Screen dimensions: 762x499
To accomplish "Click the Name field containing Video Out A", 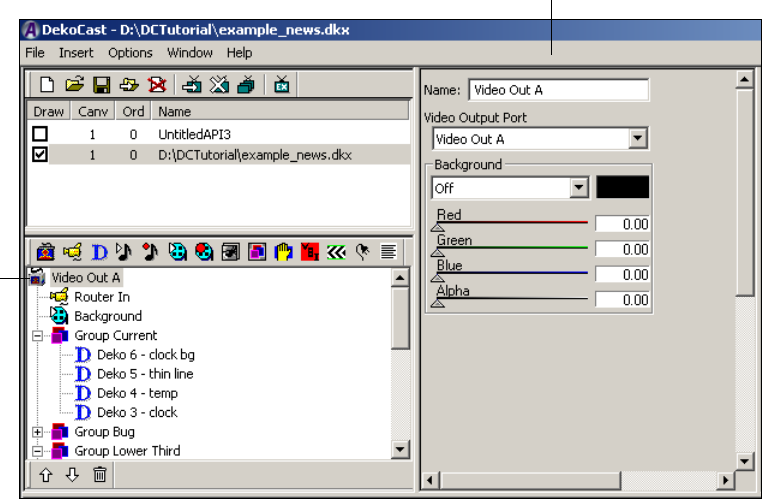I will pyautogui.click(x=558, y=90).
